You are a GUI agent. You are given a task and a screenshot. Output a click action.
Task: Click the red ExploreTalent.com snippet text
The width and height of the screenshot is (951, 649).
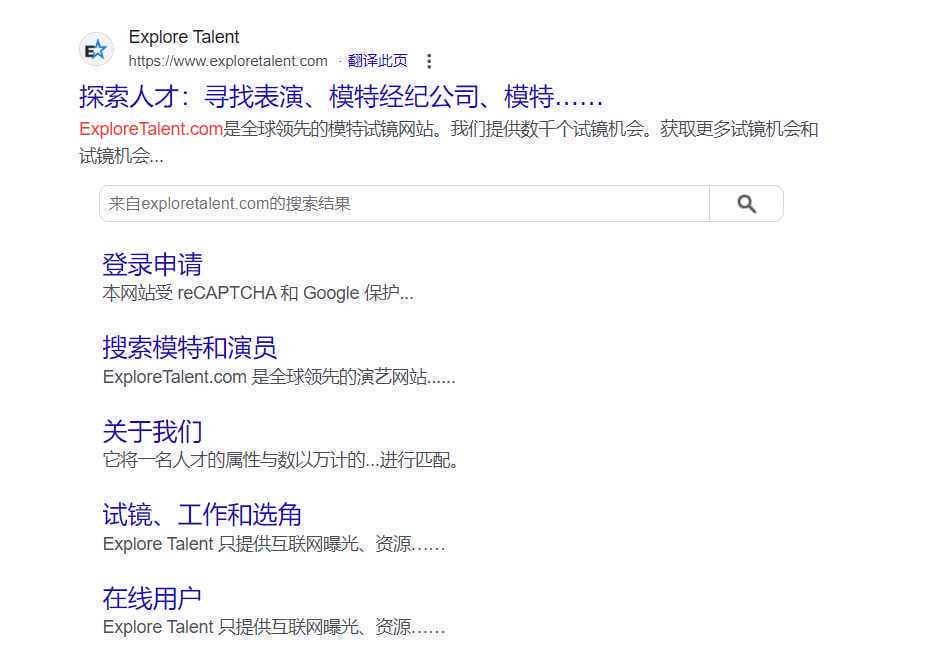(151, 129)
